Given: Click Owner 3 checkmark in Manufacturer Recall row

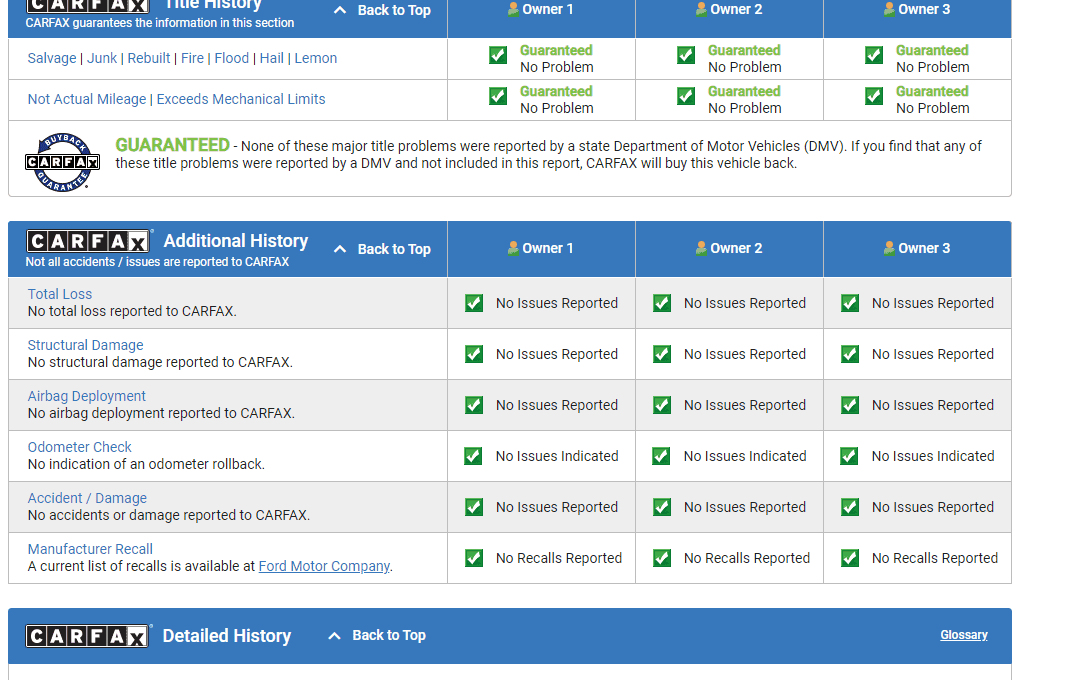Looking at the screenshot, I should pyautogui.click(x=850, y=558).
